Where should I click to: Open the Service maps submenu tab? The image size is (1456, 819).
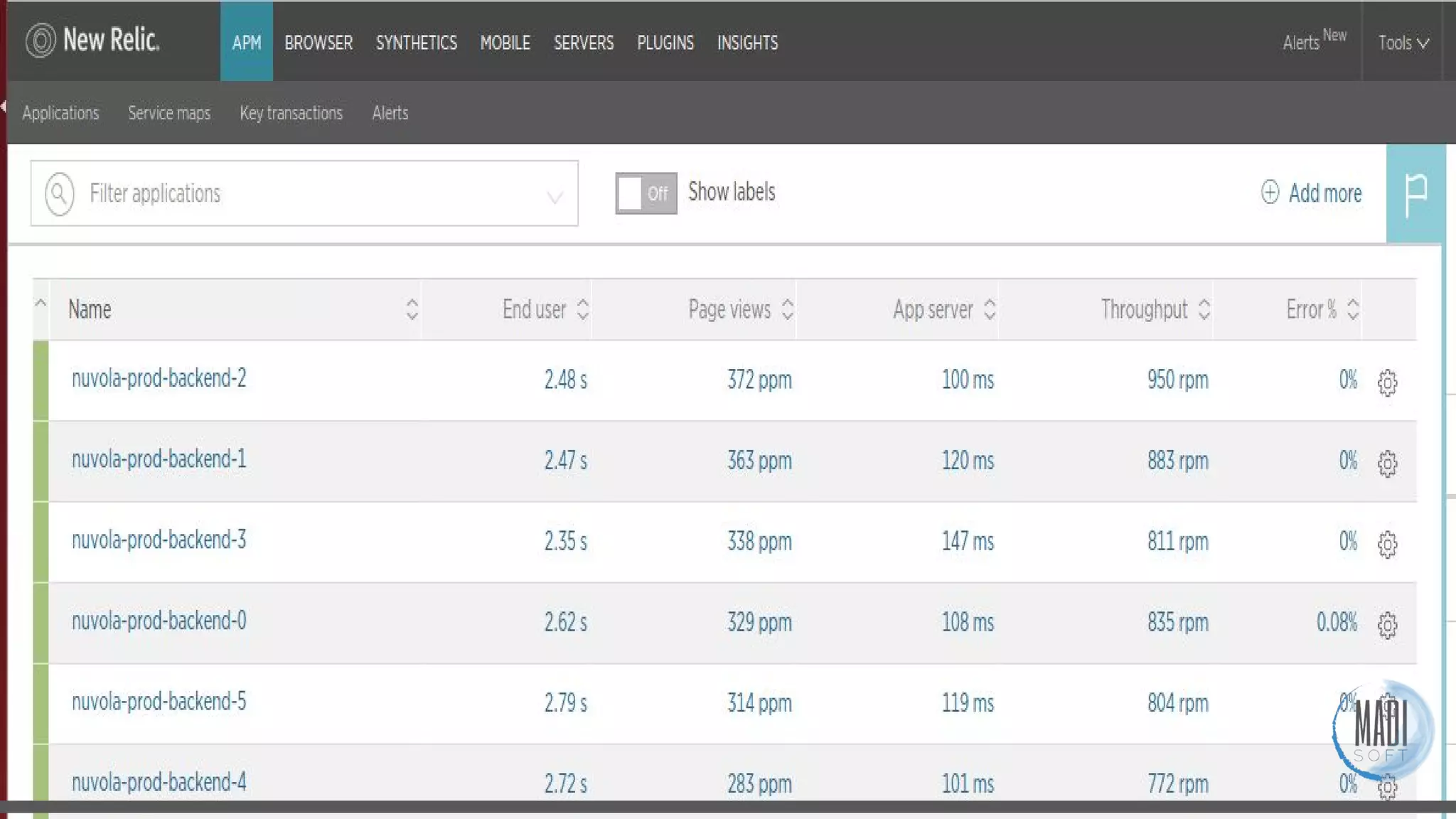169,113
